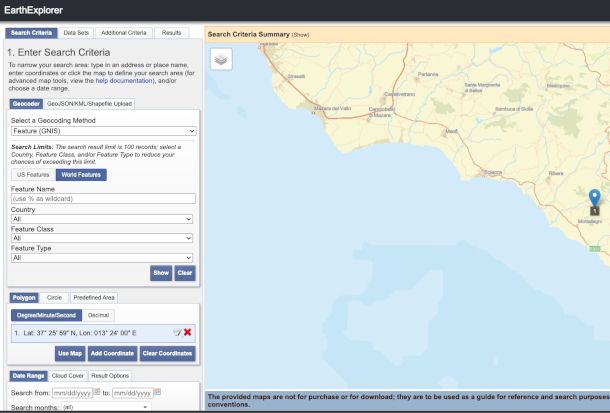Screen dimensions: 610x413
Task: Select the Circle tab
Action: (54, 298)
